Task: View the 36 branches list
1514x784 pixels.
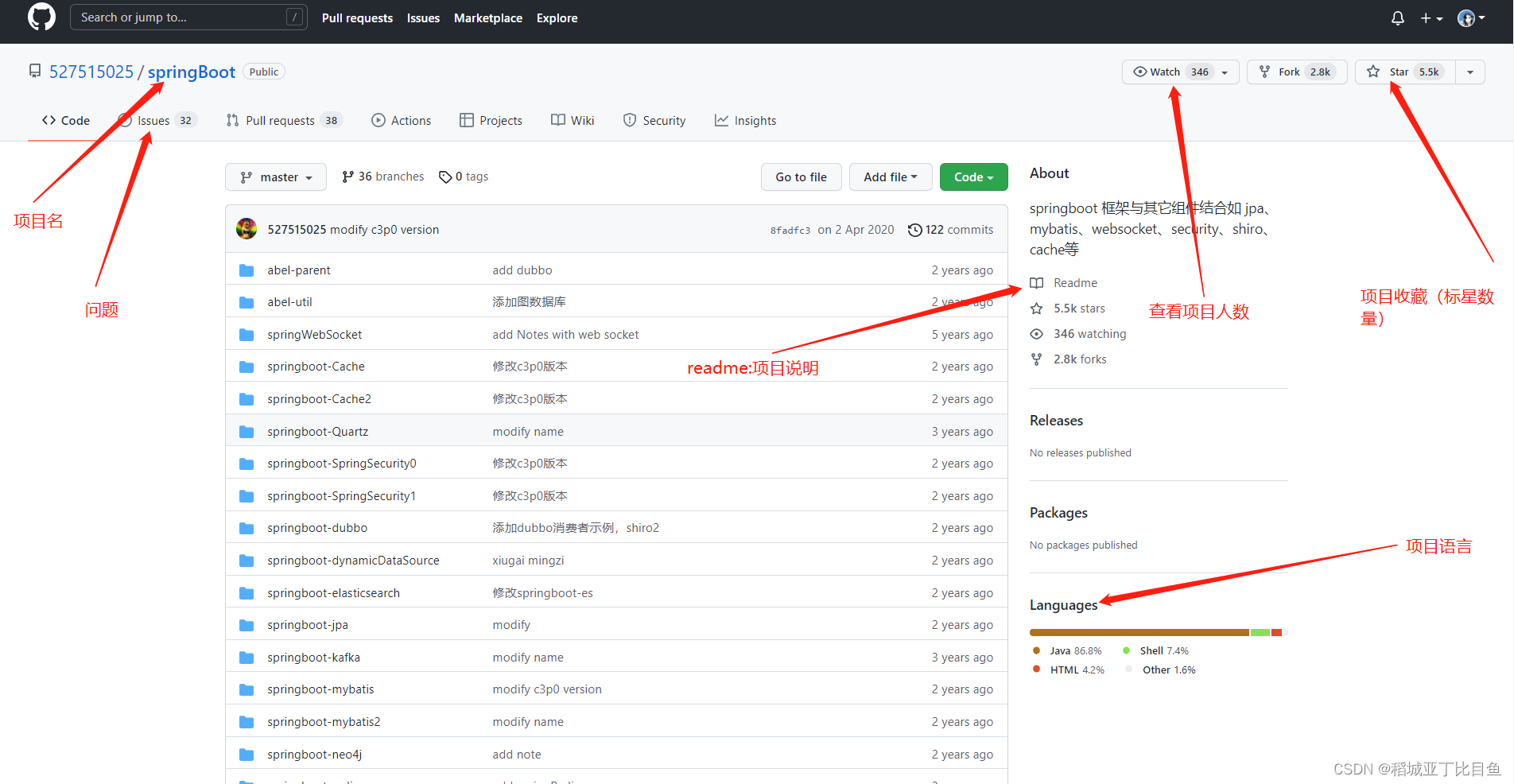Action: [383, 177]
